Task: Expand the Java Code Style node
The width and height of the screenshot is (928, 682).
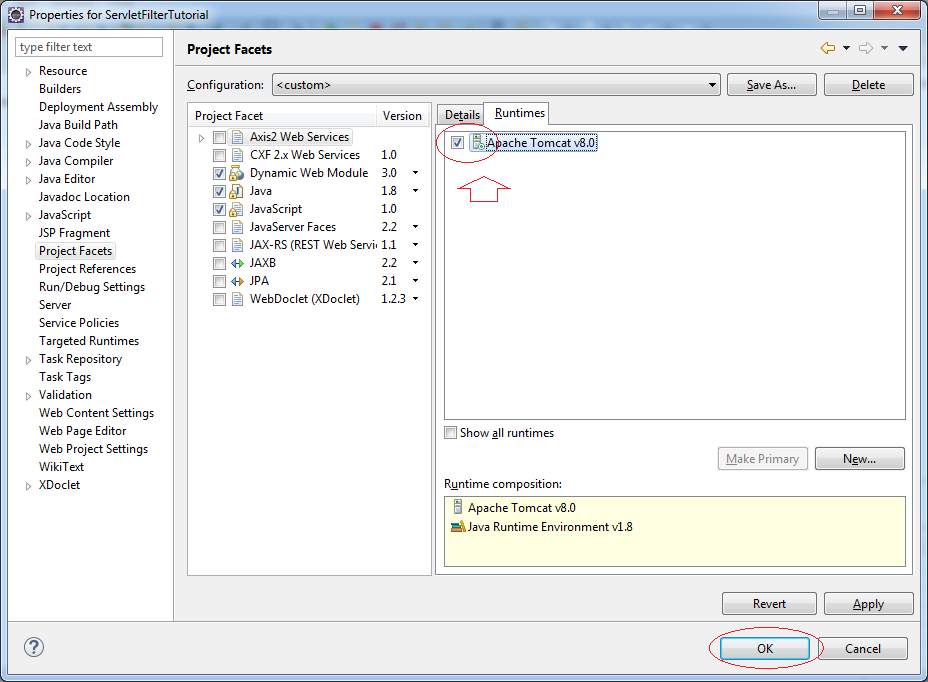Action: (28, 144)
